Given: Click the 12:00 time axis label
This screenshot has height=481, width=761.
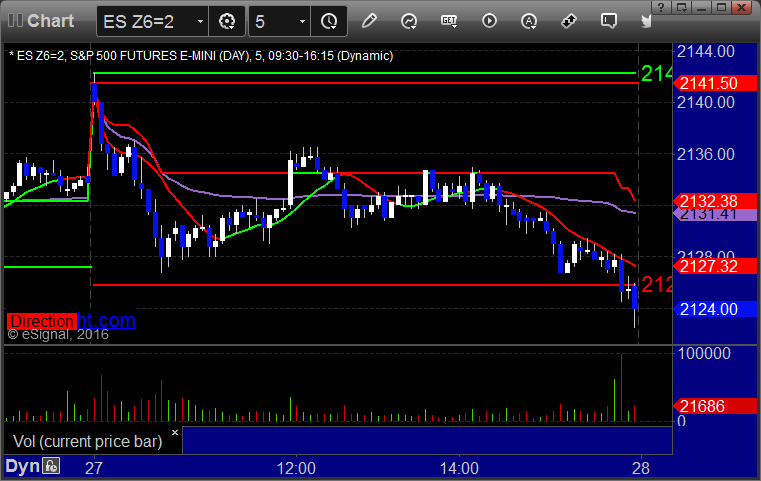Looking at the screenshot, I should click(x=296, y=468).
